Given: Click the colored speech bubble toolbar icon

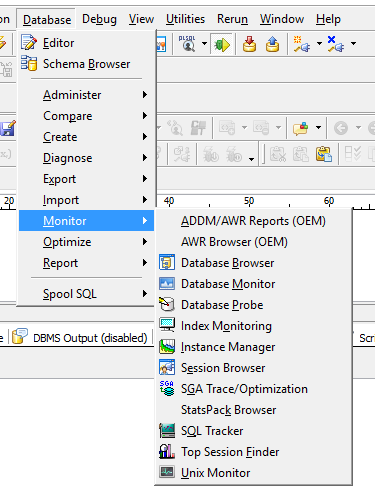Looking at the screenshot, I should (x=301, y=128).
